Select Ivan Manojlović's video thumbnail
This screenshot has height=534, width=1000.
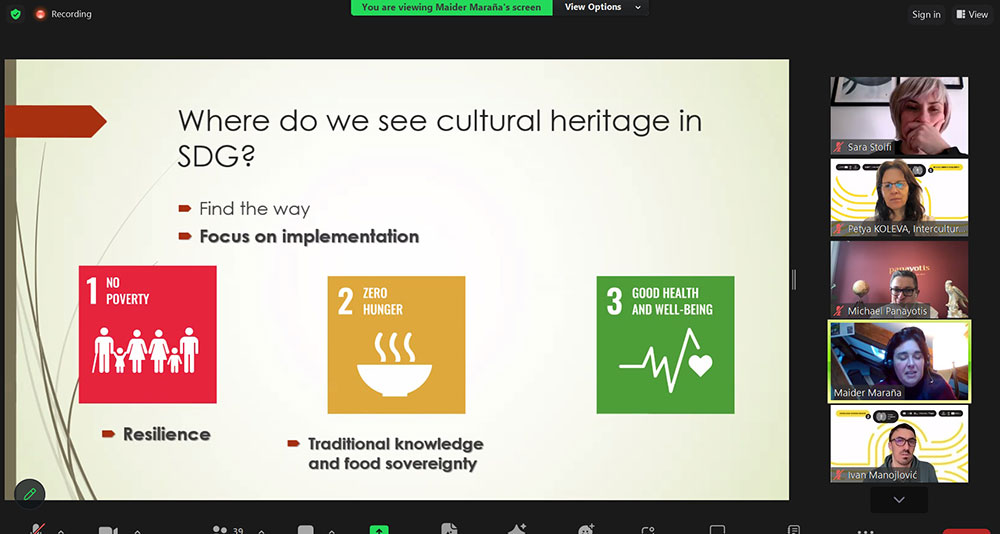point(899,443)
